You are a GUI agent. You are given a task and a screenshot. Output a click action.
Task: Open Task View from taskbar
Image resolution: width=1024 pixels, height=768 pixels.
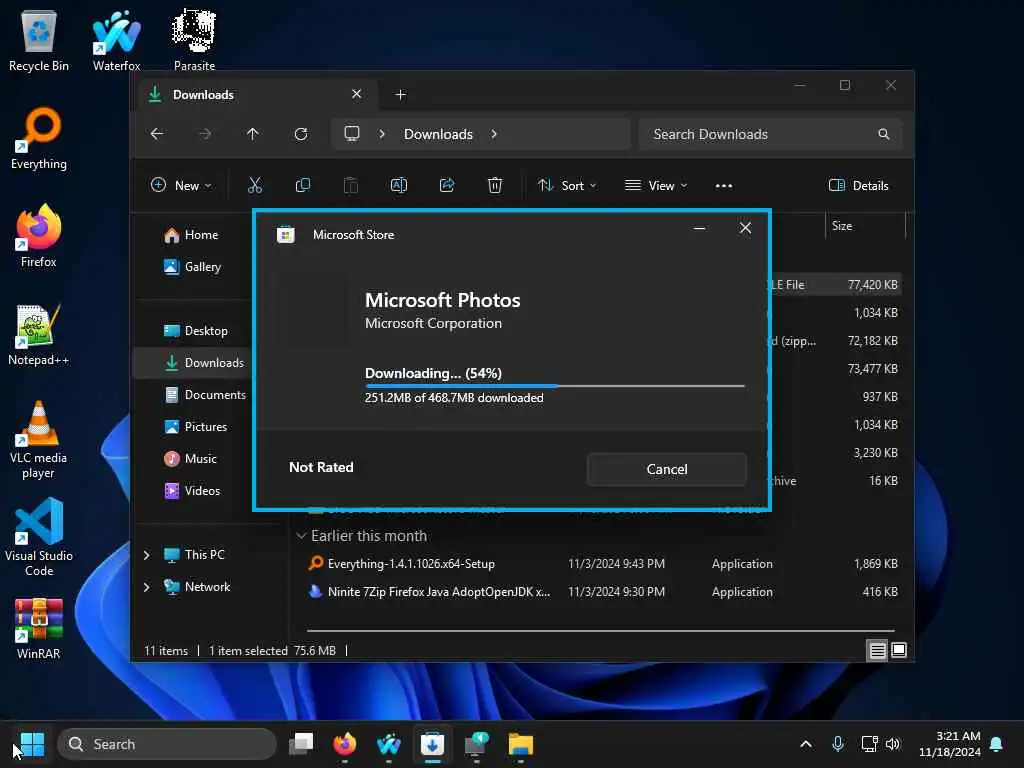coord(301,744)
